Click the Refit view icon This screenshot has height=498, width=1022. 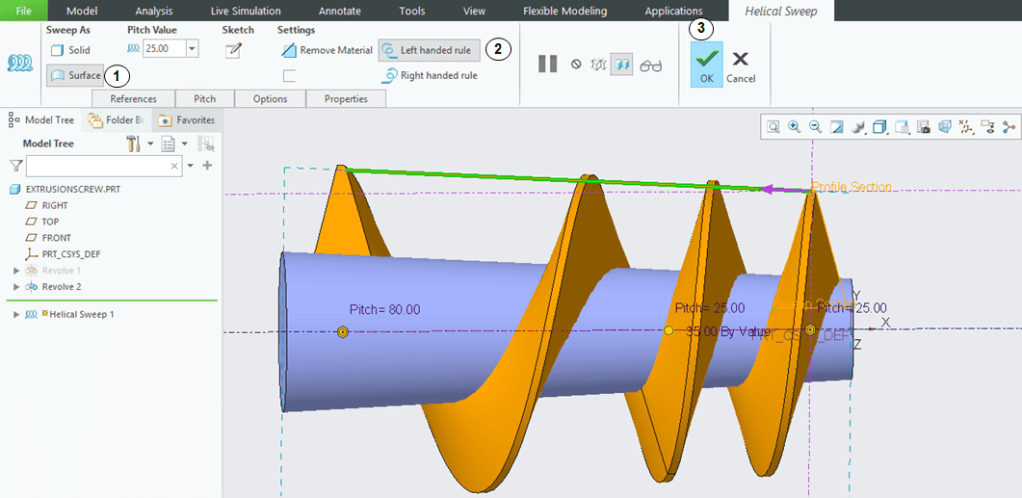[773, 127]
